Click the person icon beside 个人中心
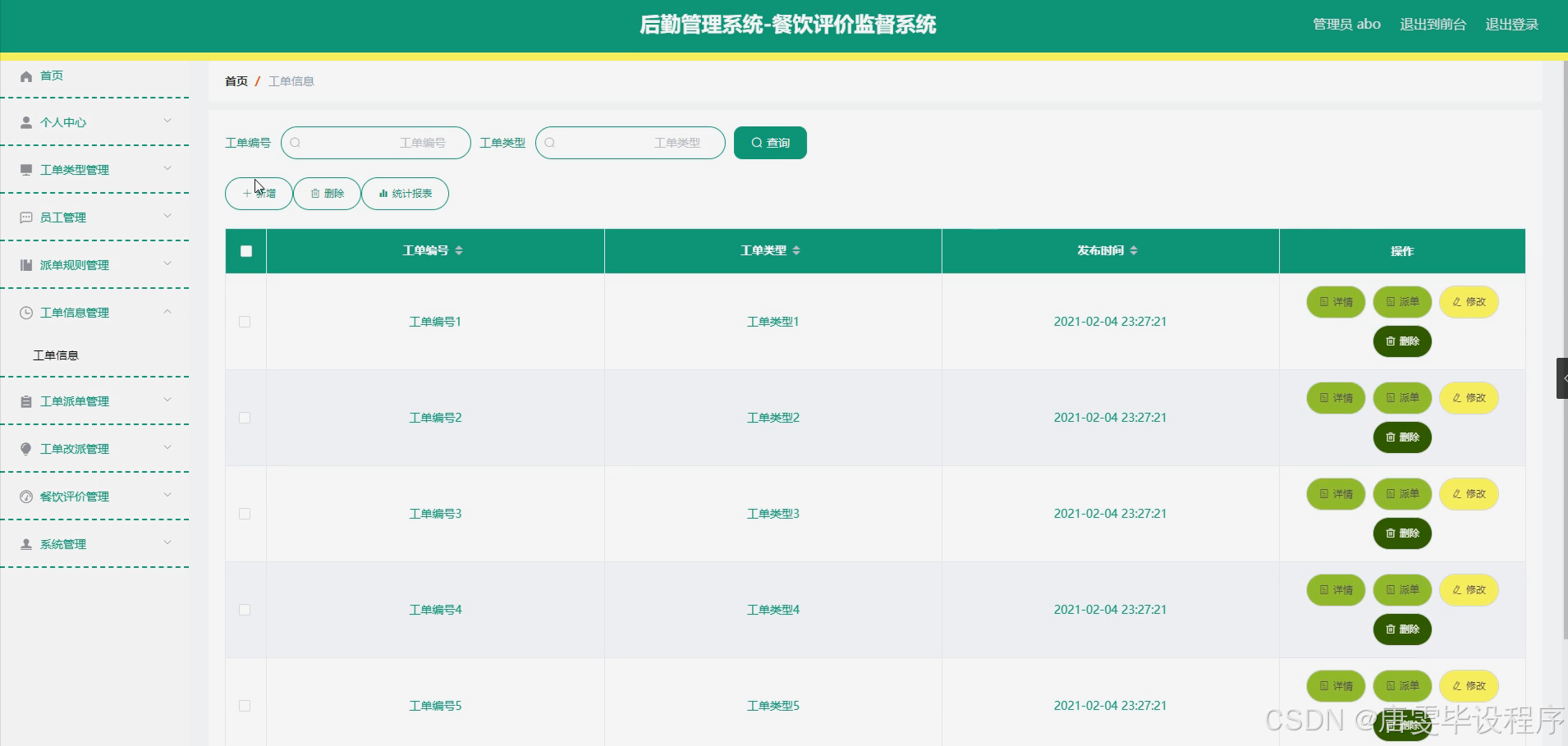 [26, 122]
